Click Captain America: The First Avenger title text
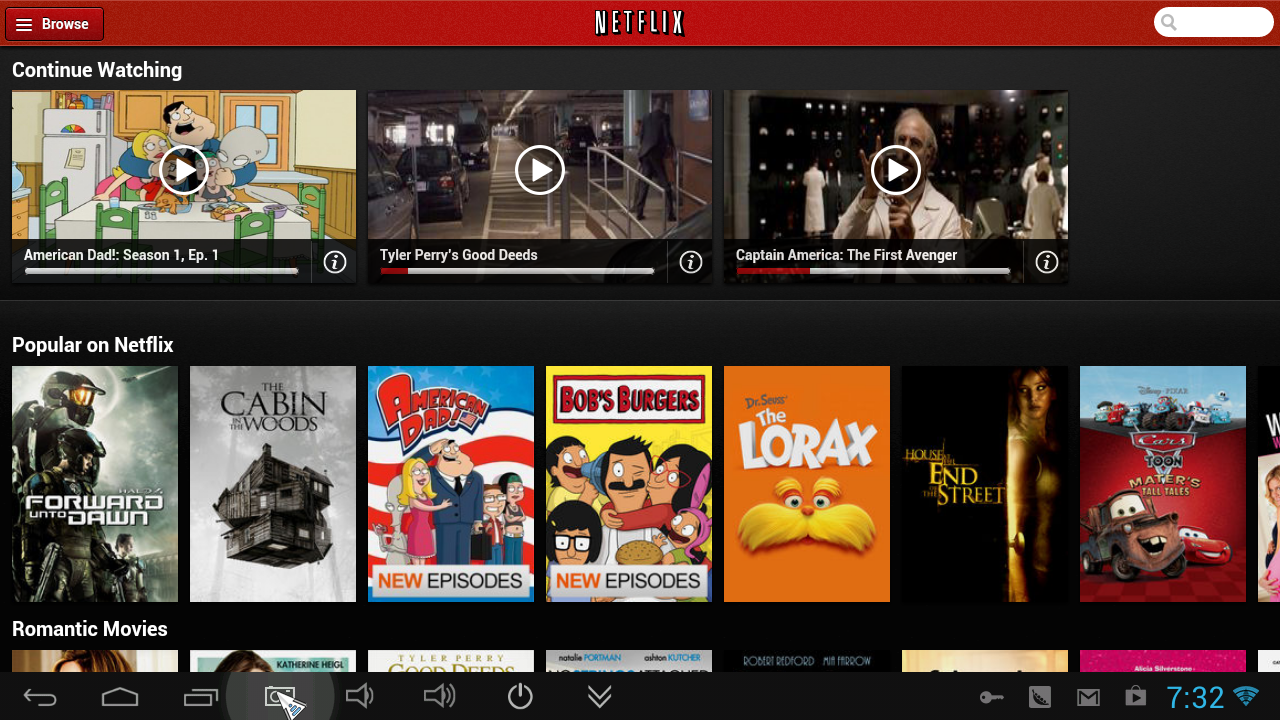Screen dimensions: 1280x720 click(847, 255)
